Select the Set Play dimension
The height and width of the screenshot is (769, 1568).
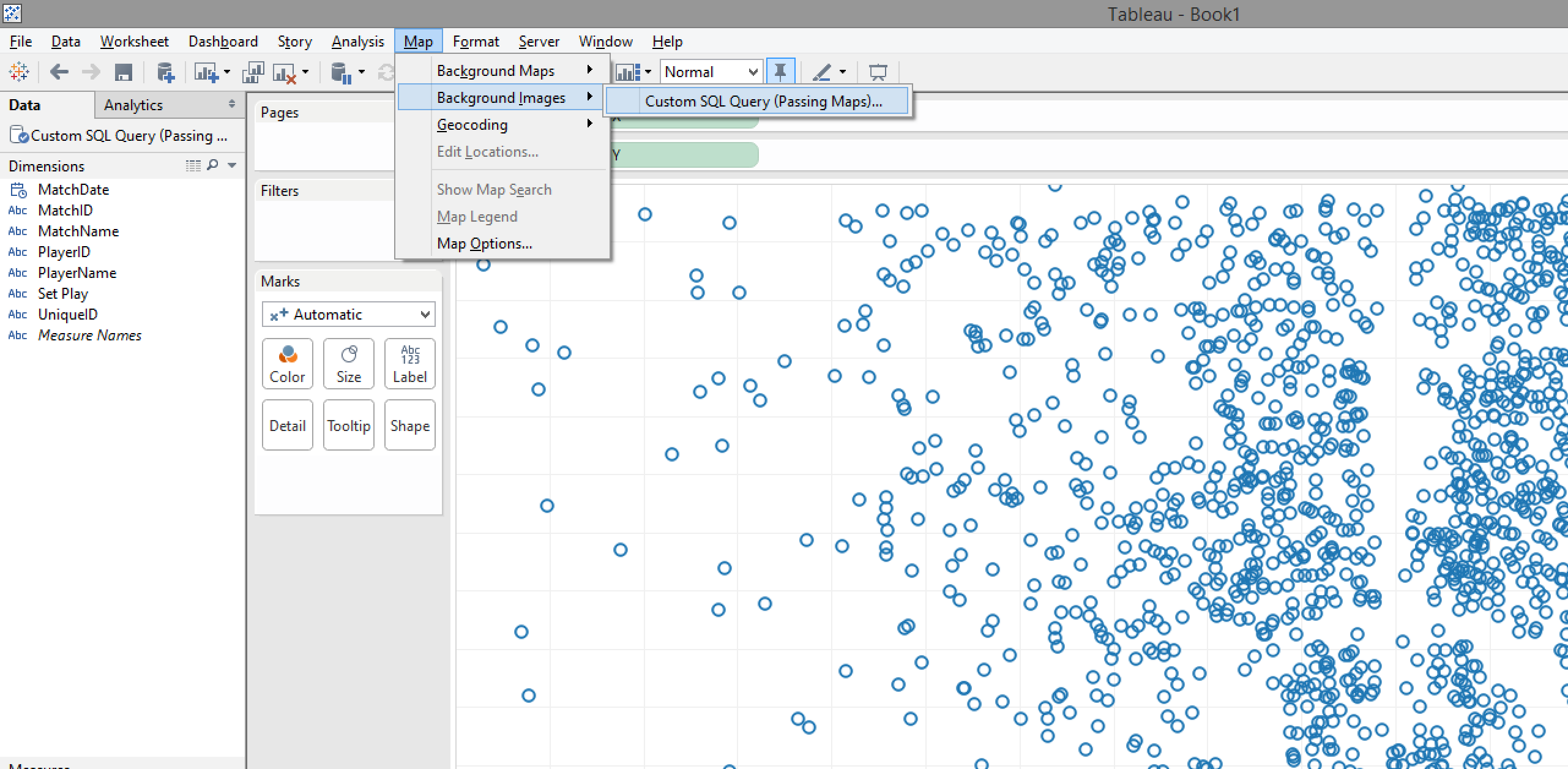pos(63,294)
